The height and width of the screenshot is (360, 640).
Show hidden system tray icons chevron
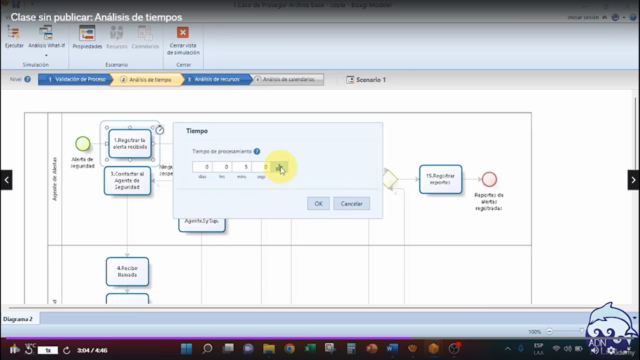click(508, 349)
